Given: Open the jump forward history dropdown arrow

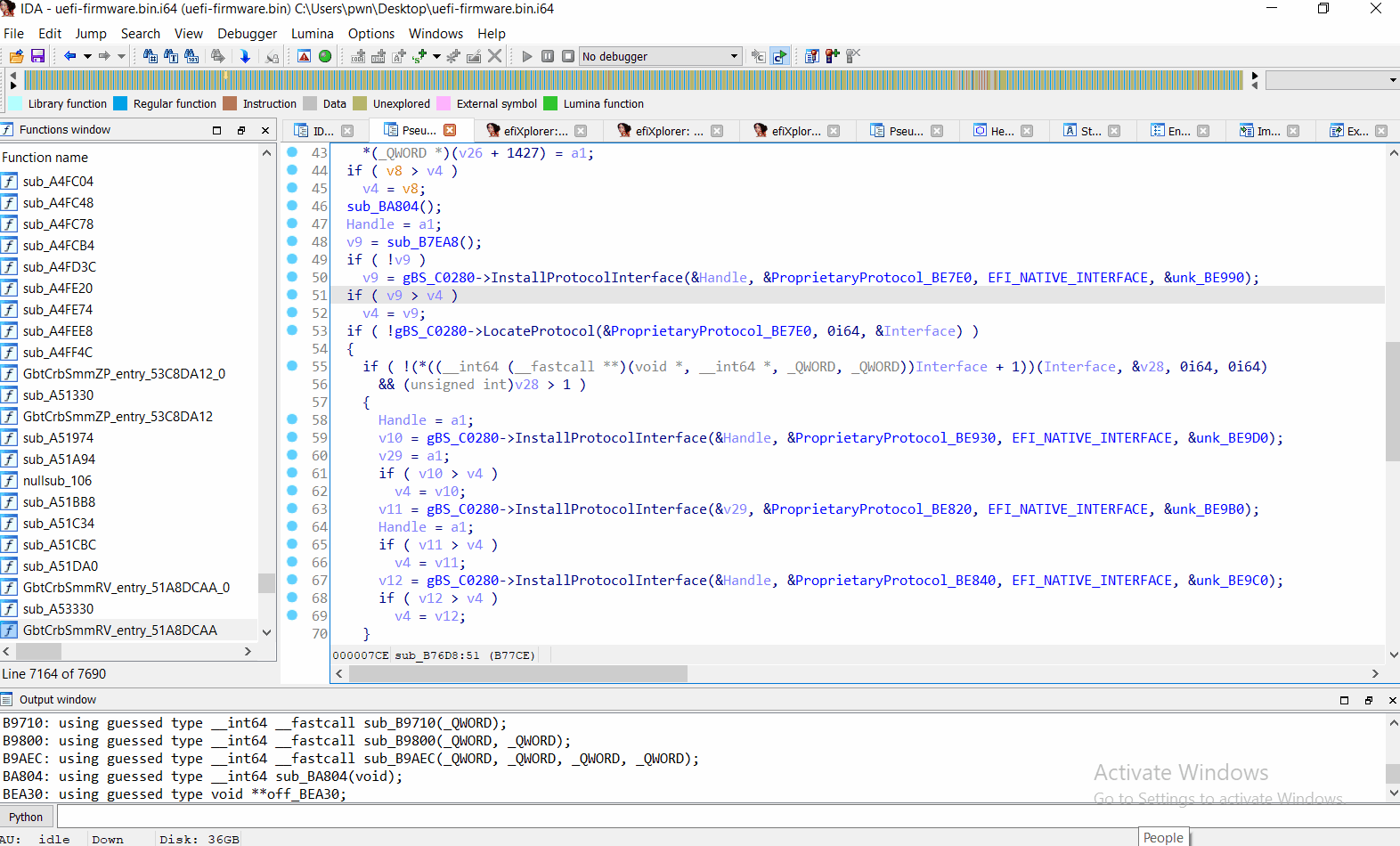Looking at the screenshot, I should point(122,56).
